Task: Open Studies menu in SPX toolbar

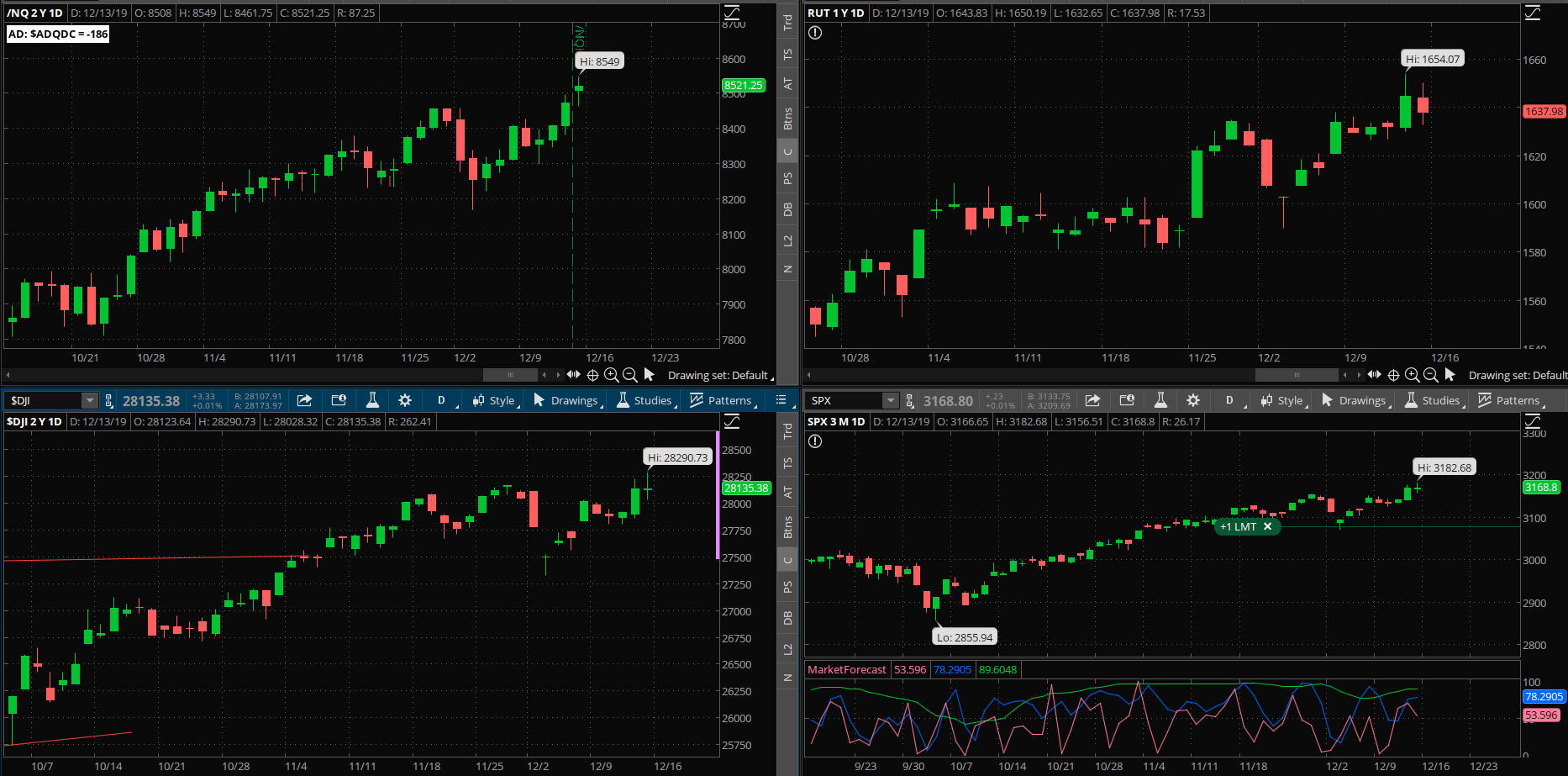Action: 1434,400
